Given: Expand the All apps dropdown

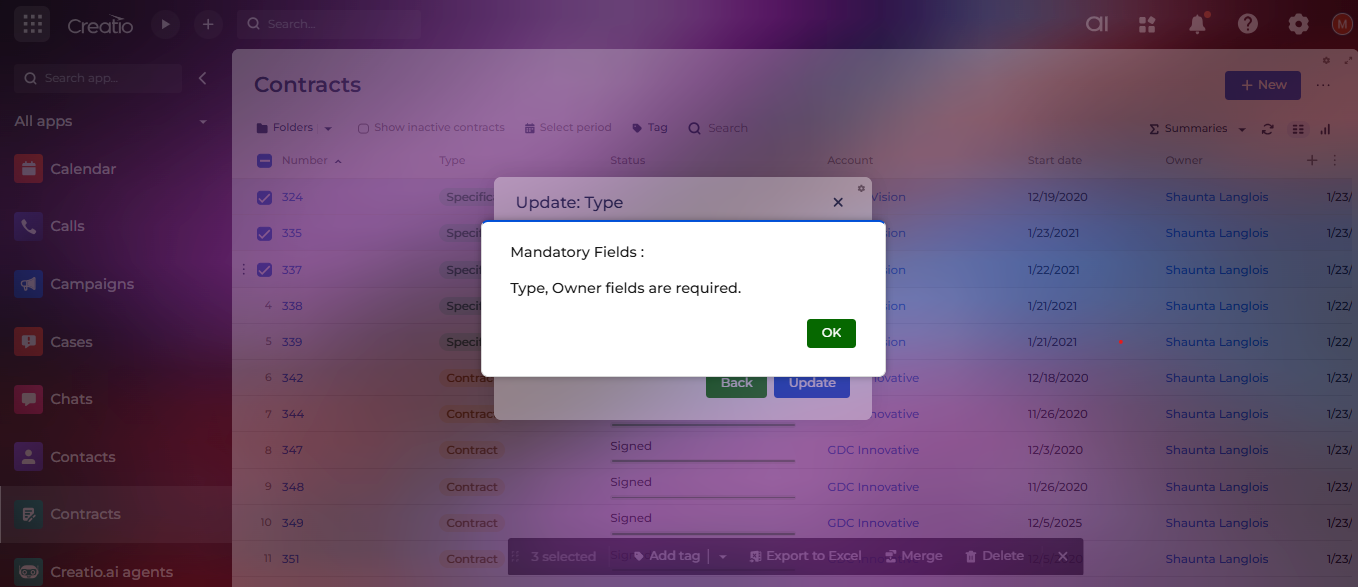Looking at the screenshot, I should tap(203, 122).
